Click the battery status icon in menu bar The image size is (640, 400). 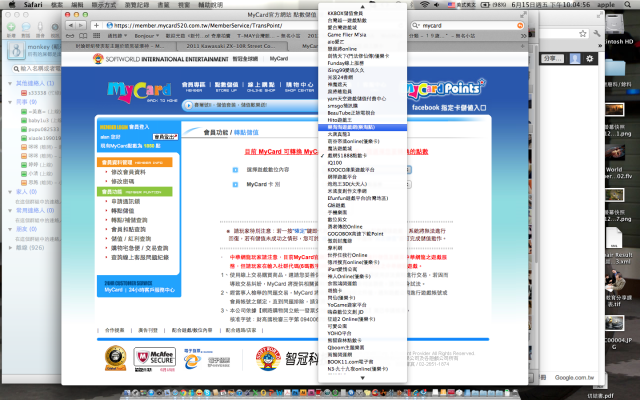click(x=485, y=4)
